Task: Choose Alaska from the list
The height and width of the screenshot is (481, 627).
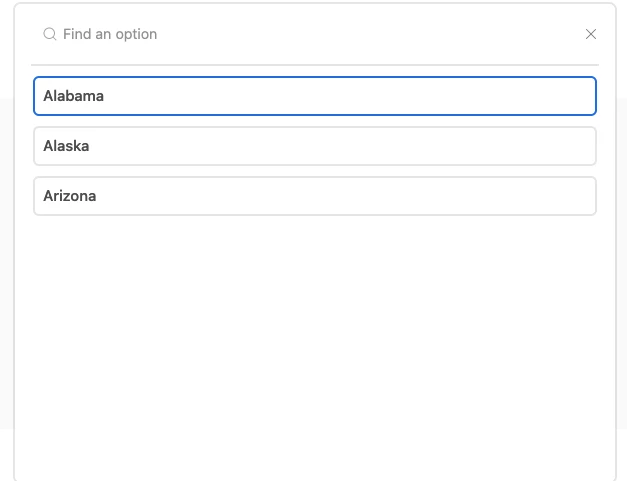Action: (x=315, y=146)
